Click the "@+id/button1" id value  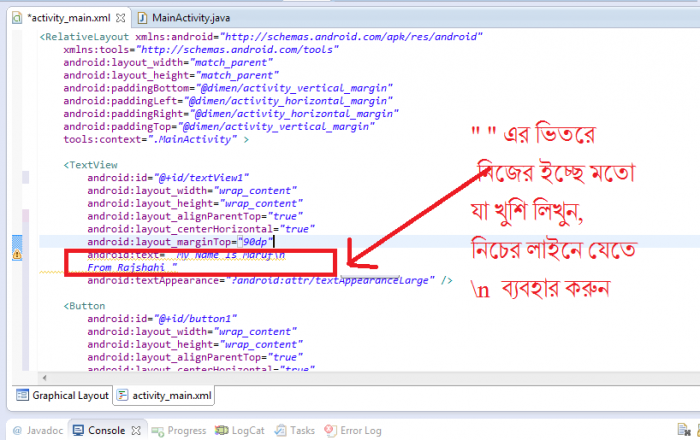(195, 319)
